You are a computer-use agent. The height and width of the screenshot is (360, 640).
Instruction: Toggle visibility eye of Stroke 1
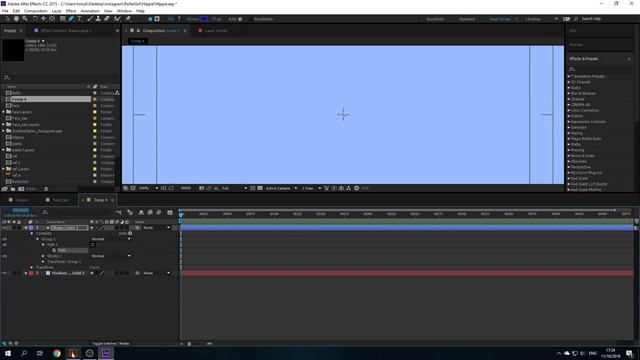(x=4, y=256)
